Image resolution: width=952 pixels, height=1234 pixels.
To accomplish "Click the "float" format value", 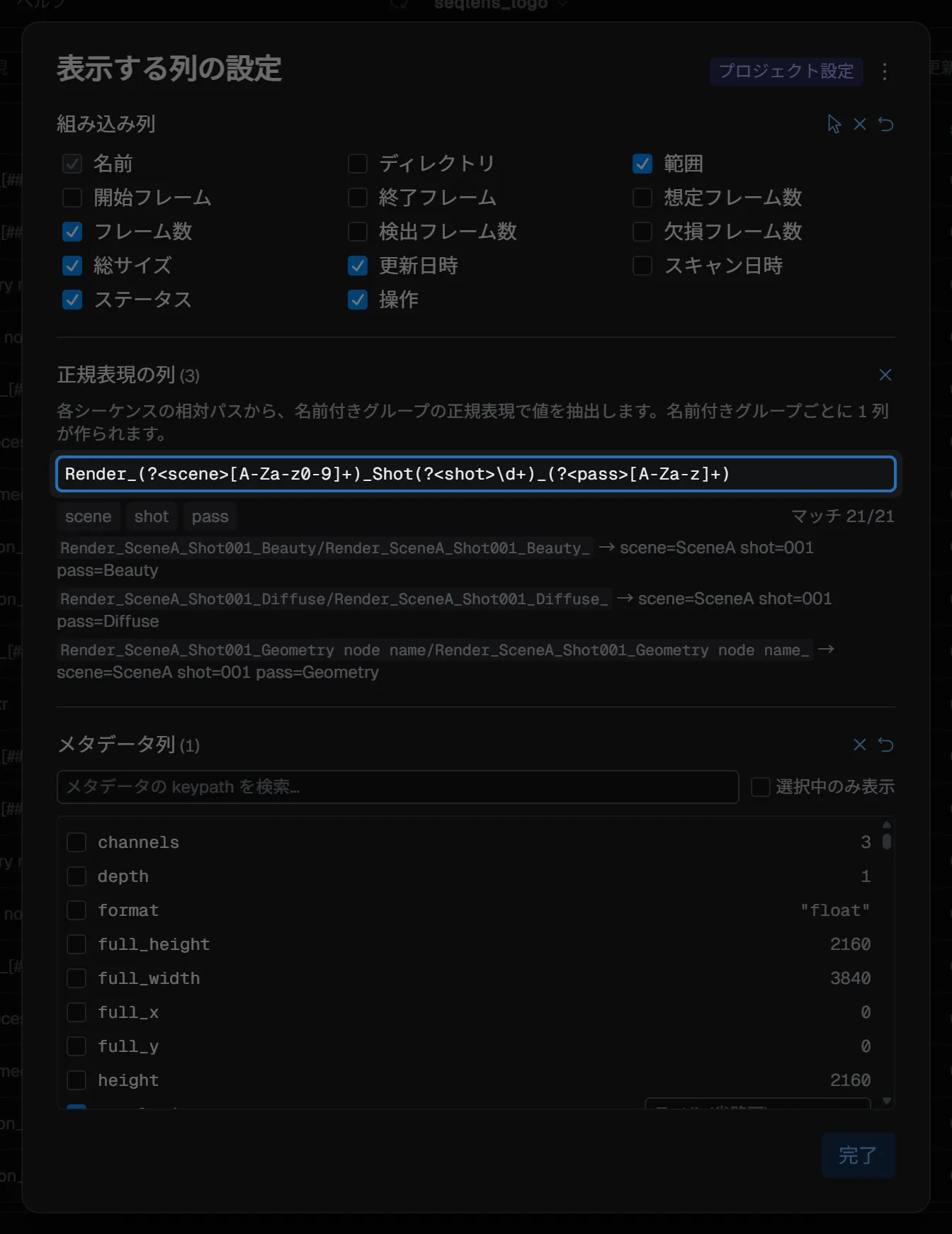I will (x=835, y=910).
